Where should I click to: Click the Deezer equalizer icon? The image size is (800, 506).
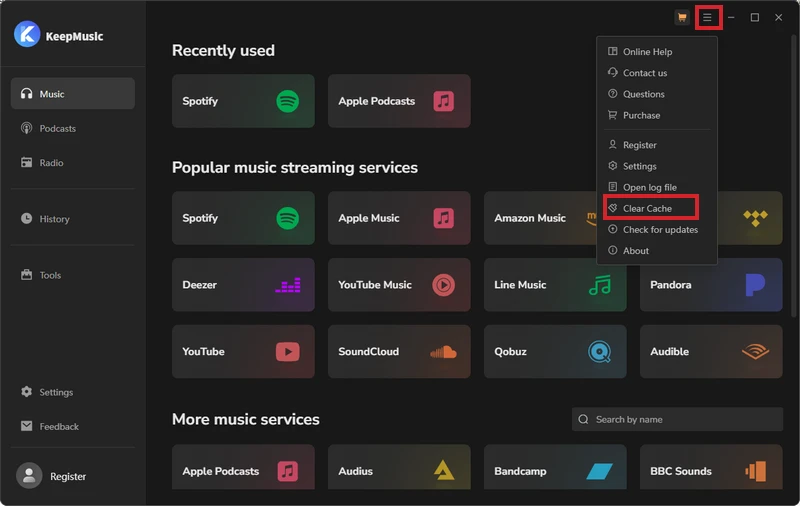click(x=288, y=285)
